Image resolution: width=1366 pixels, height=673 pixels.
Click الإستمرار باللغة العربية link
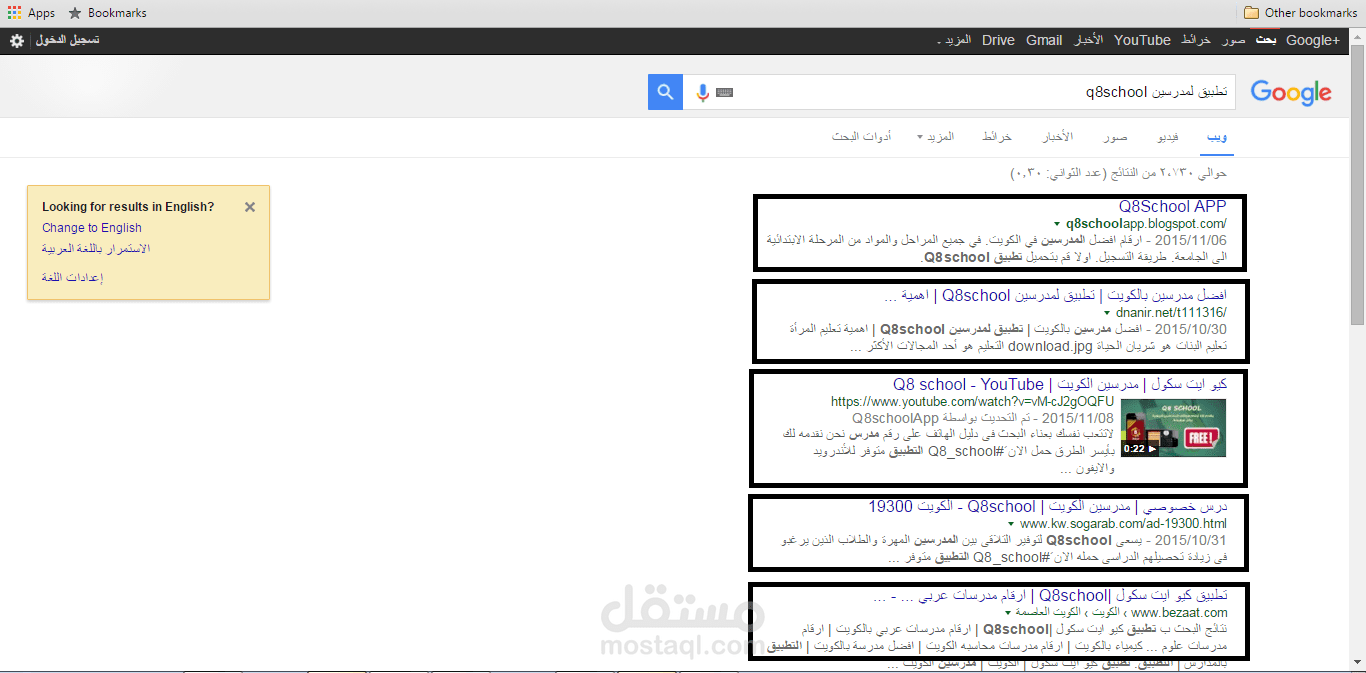[96, 248]
